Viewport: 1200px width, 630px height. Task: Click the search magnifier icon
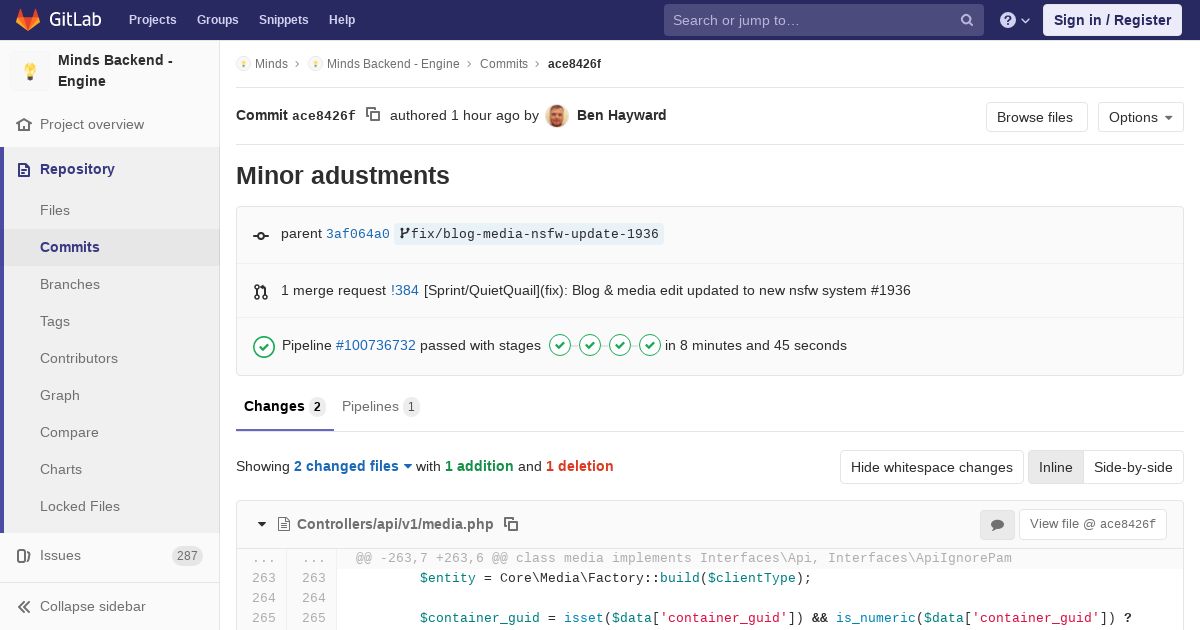(x=967, y=20)
